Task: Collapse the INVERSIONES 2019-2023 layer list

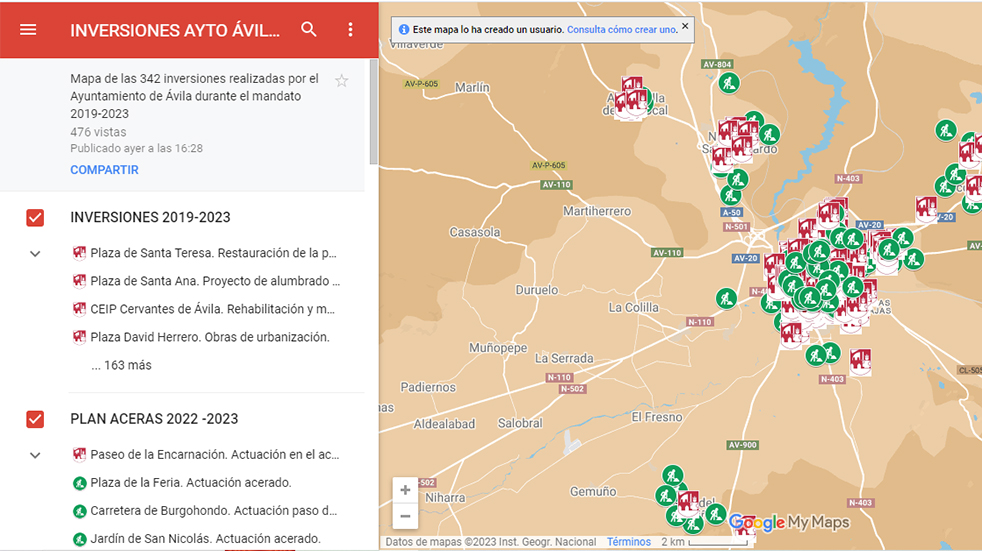Action: [x=35, y=254]
